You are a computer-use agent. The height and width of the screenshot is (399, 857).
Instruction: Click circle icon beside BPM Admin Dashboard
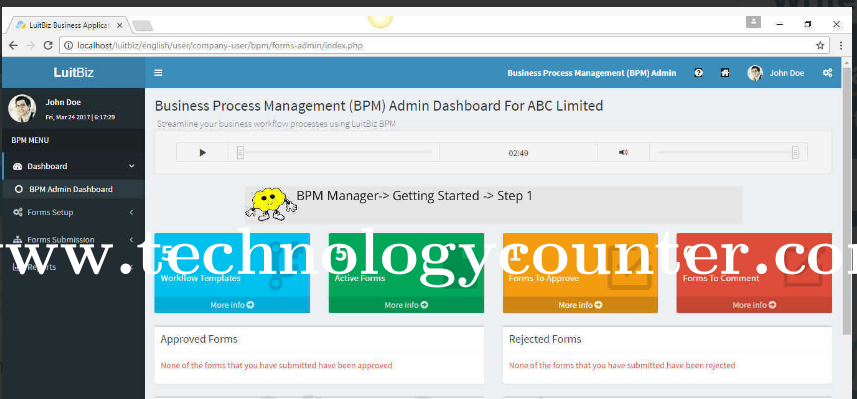click(19, 189)
